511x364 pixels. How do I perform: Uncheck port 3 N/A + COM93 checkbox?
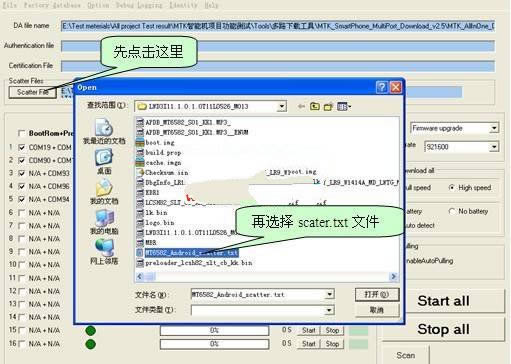coord(22,173)
